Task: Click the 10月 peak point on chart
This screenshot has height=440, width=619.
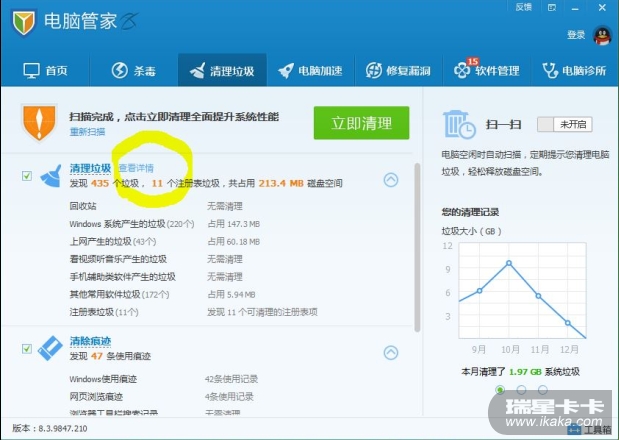Action: pos(509,263)
